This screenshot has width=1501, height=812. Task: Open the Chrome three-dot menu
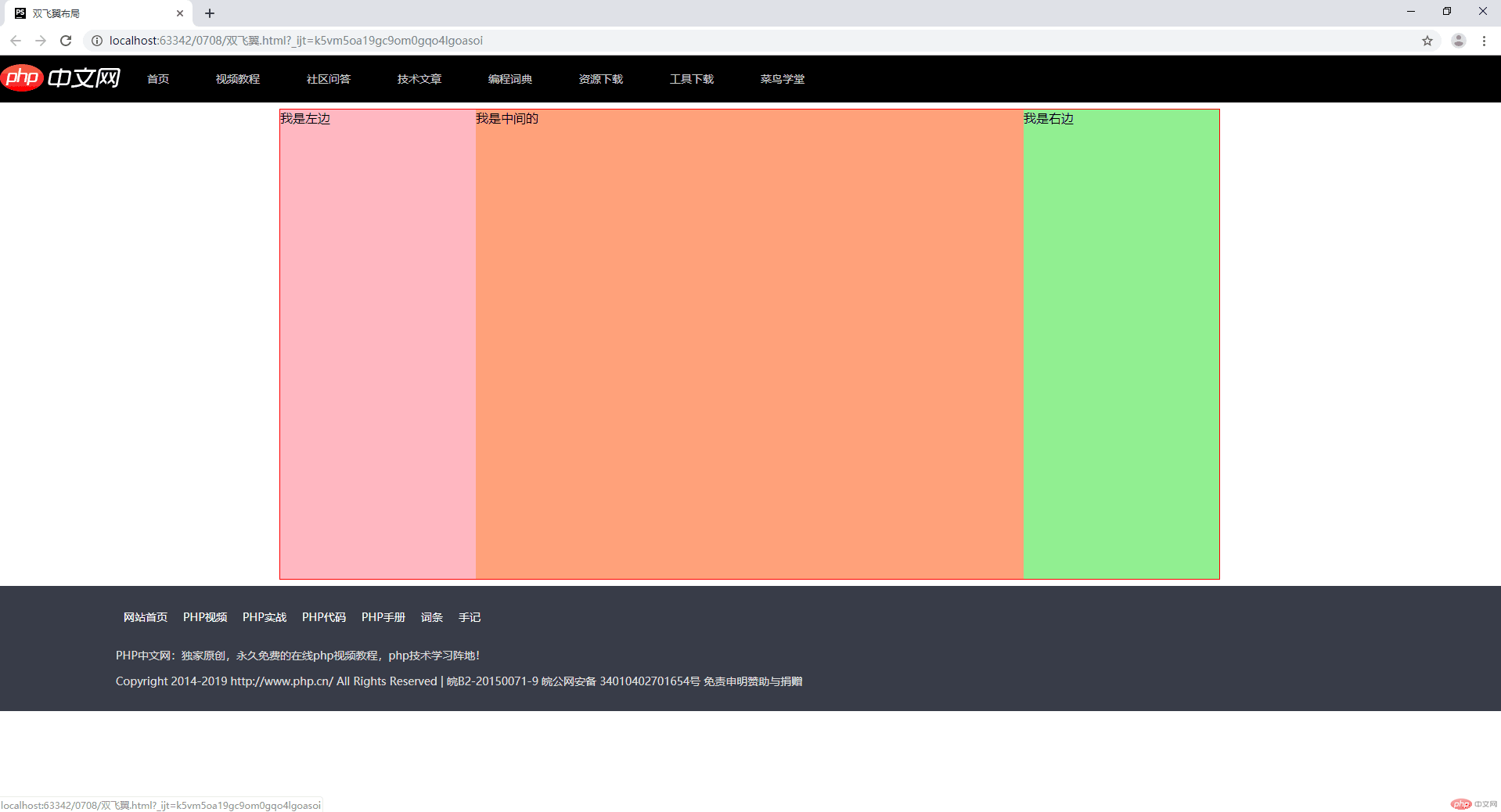(1484, 41)
